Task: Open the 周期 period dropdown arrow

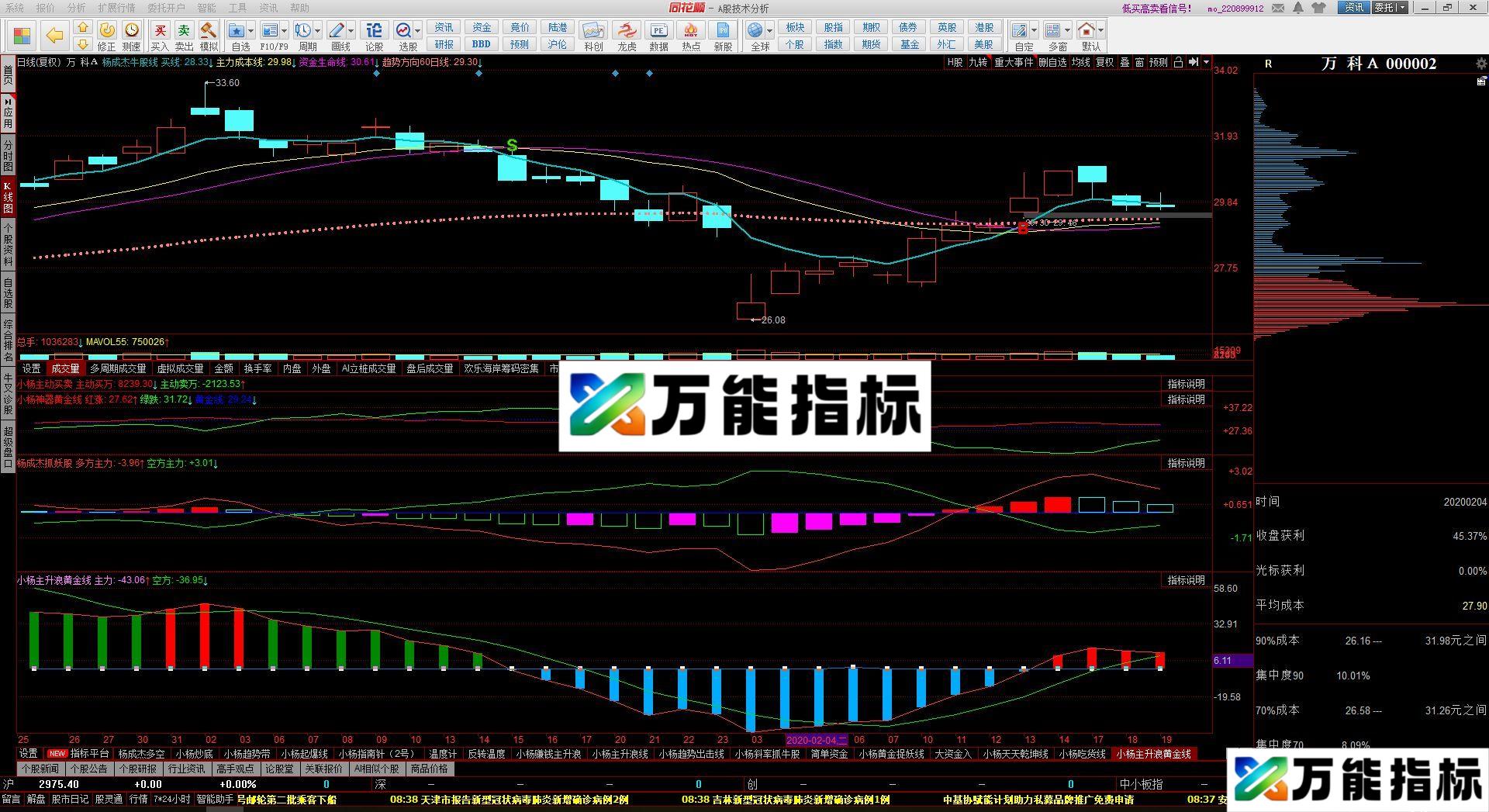Action: (x=317, y=31)
